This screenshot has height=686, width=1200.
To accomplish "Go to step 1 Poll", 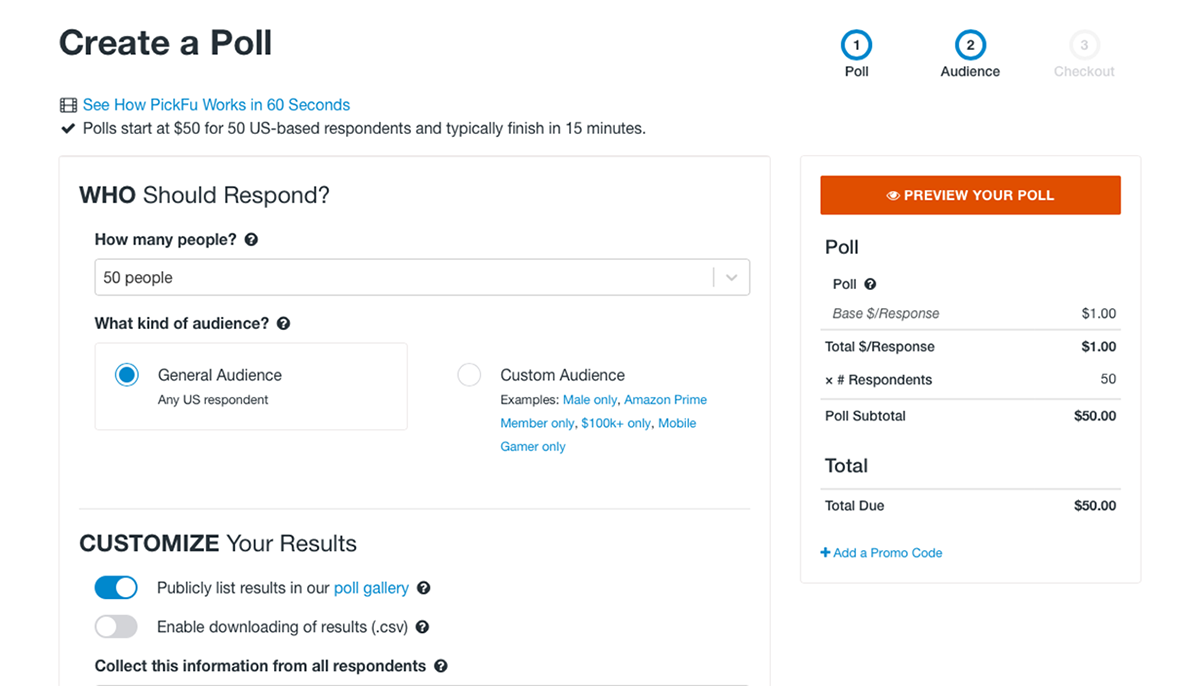I will coord(856,46).
